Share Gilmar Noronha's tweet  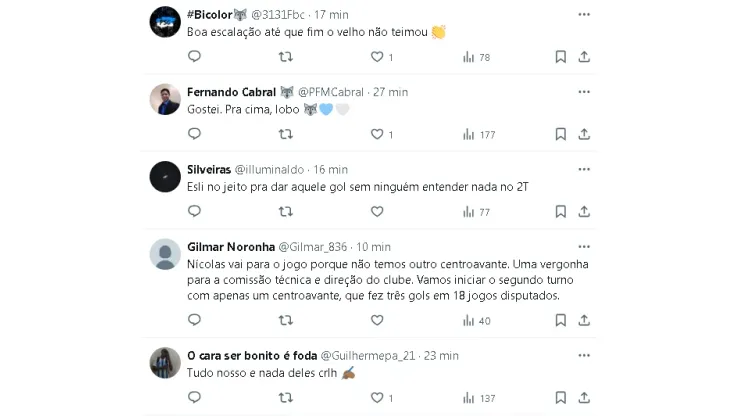click(584, 320)
